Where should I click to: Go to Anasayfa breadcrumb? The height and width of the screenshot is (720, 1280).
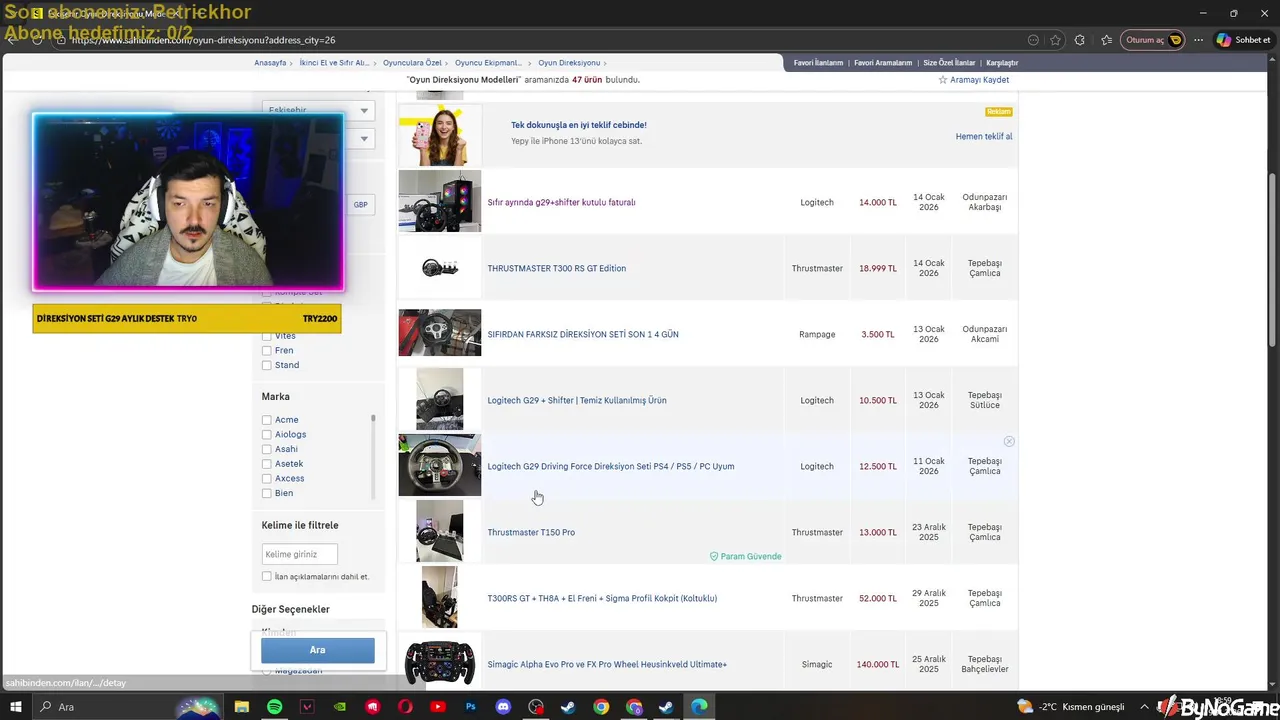270,63
